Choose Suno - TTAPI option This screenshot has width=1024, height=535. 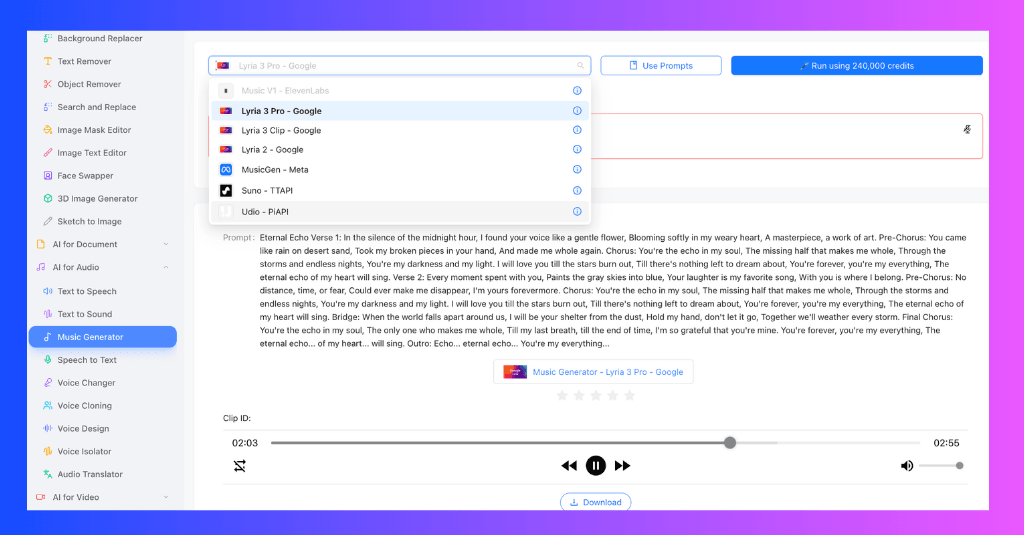click(400, 191)
